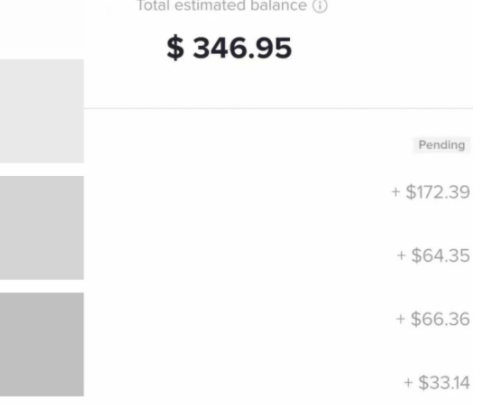481x405 pixels.
Task: Open the + $33.14 transaction amount
Action: click(x=437, y=382)
